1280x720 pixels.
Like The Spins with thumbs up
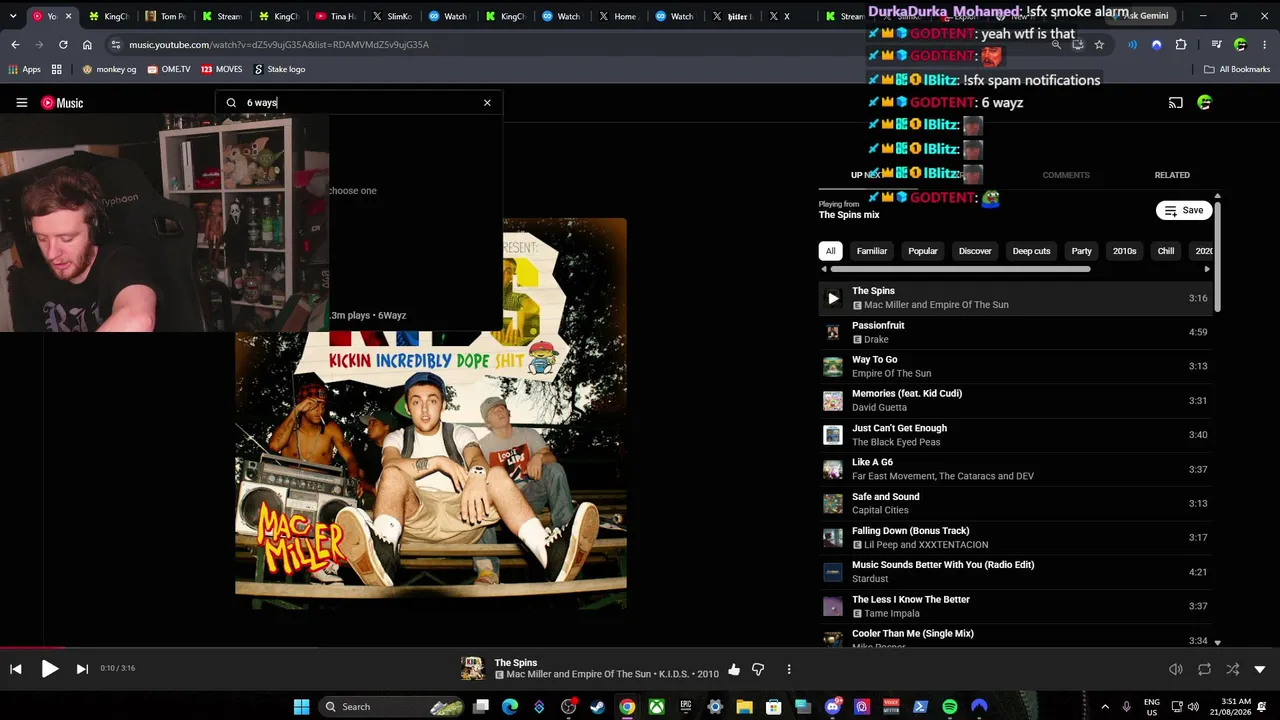(734, 669)
